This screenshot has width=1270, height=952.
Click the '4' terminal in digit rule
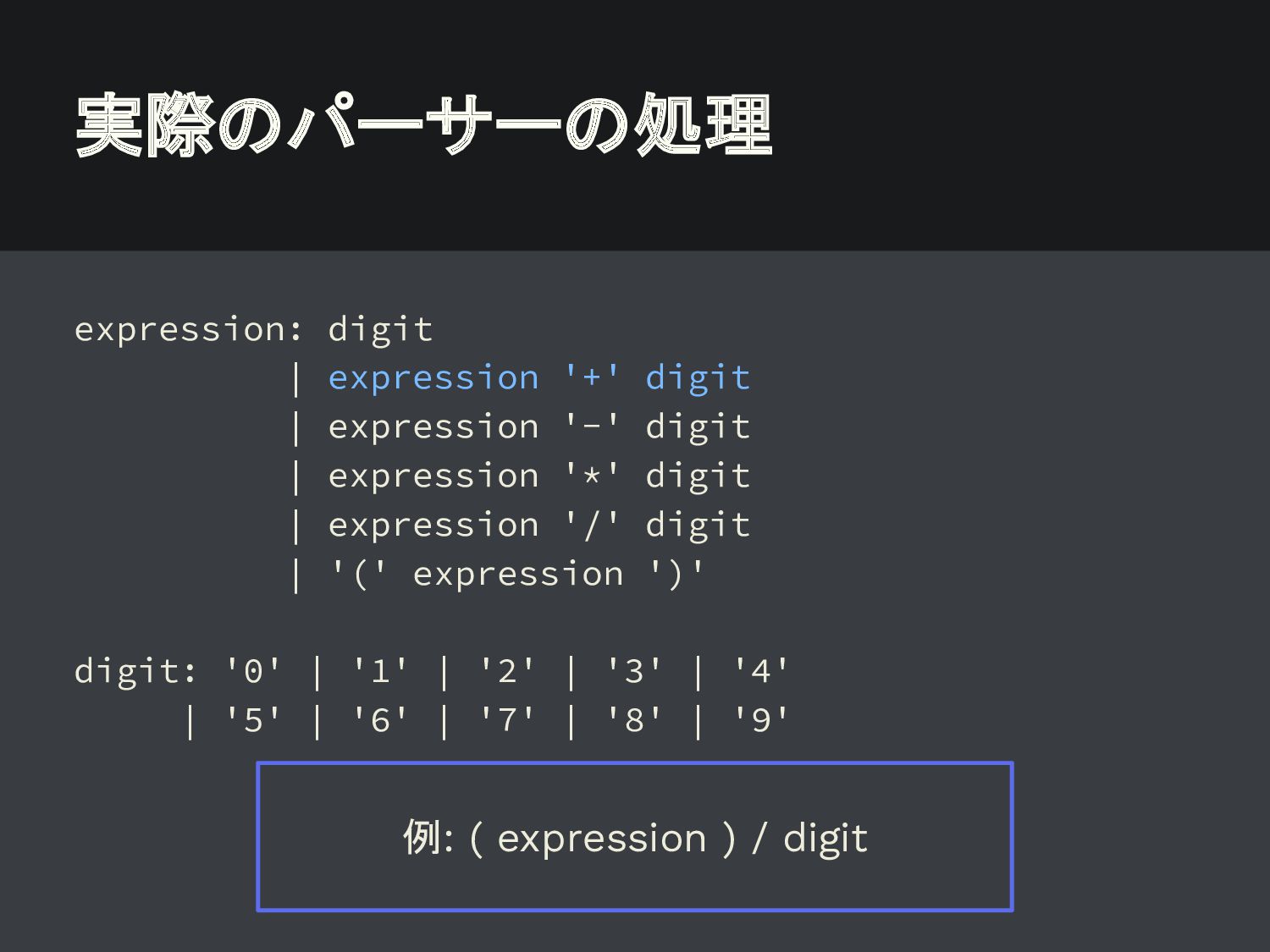point(760,671)
